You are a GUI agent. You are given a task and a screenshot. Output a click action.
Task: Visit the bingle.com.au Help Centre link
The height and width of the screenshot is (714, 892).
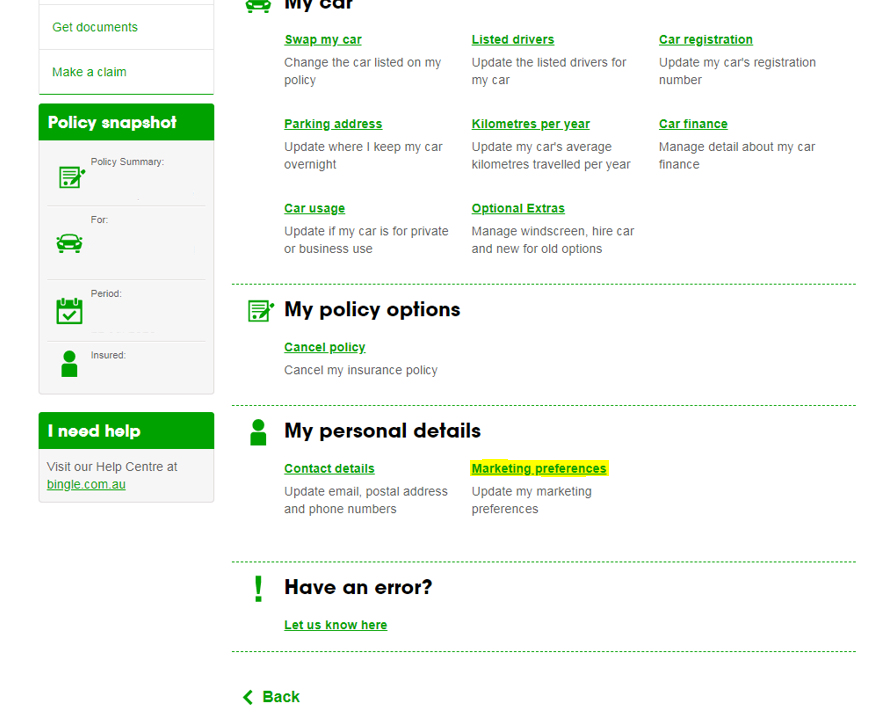coord(86,485)
